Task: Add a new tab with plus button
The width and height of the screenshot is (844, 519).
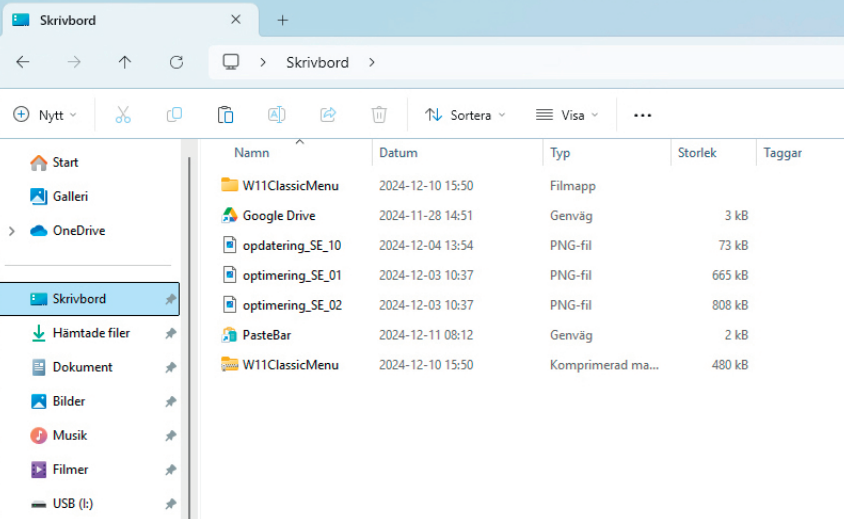Action: 283,20
